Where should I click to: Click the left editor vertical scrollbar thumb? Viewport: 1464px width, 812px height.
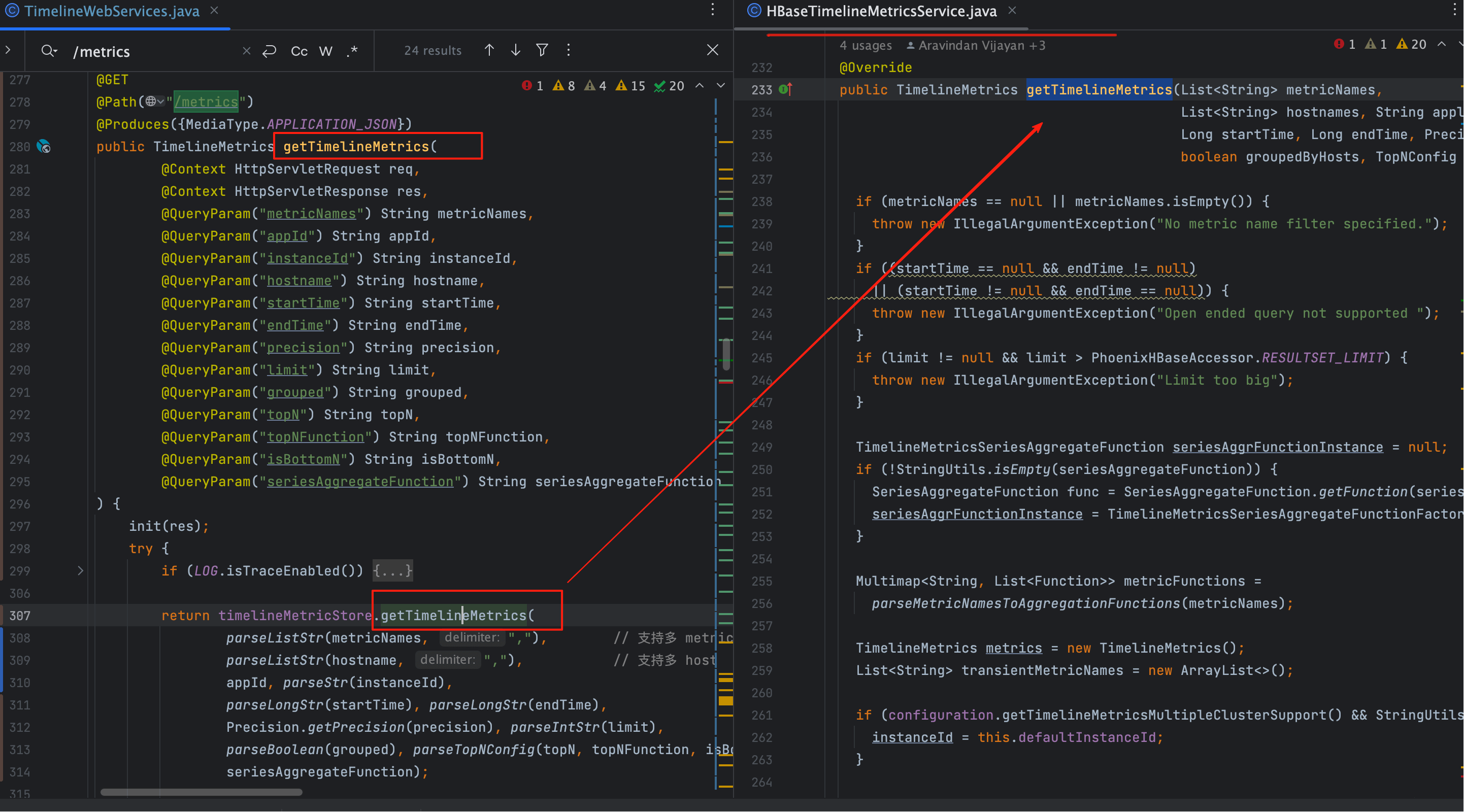726,354
